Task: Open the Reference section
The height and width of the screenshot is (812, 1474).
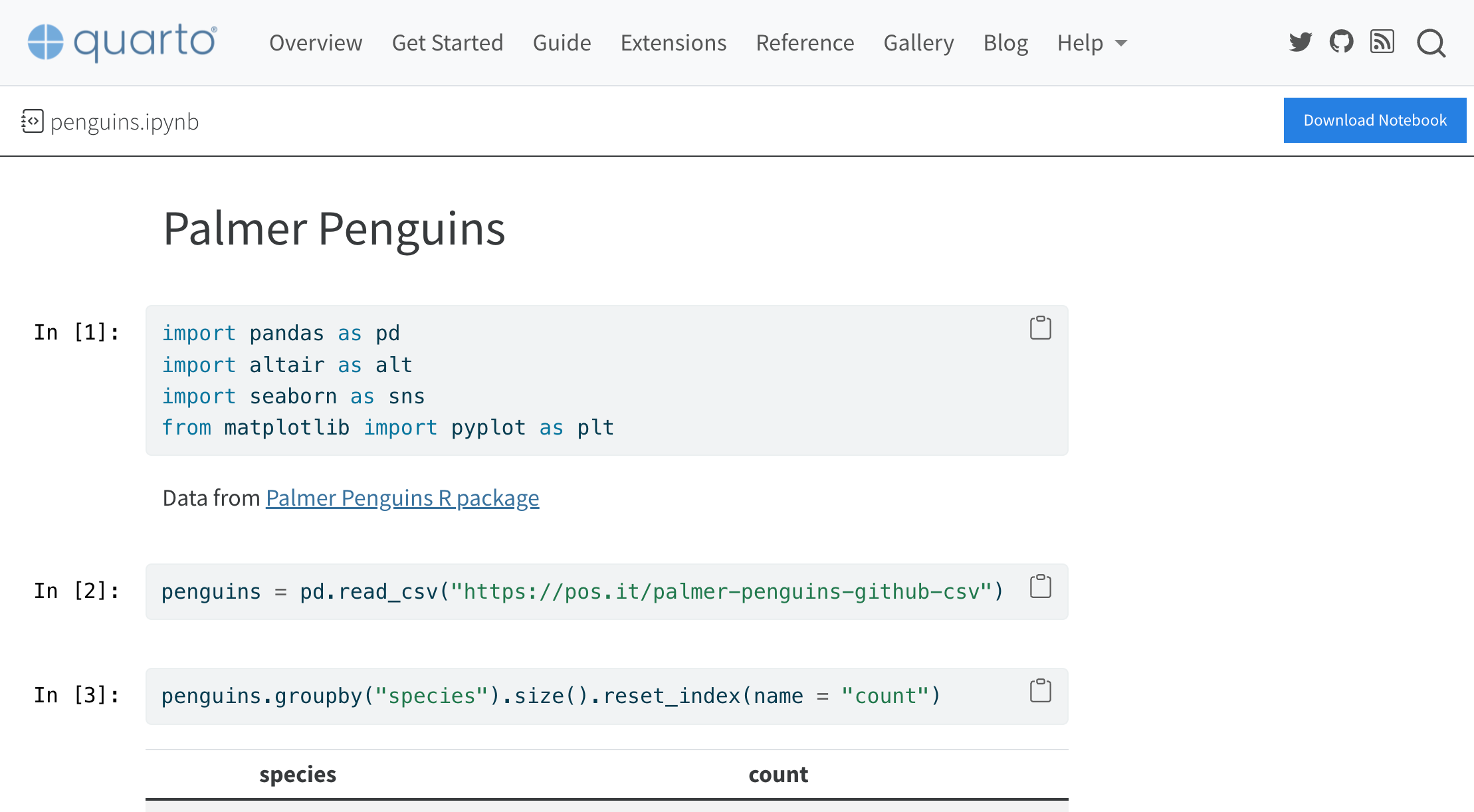Action: 805,43
